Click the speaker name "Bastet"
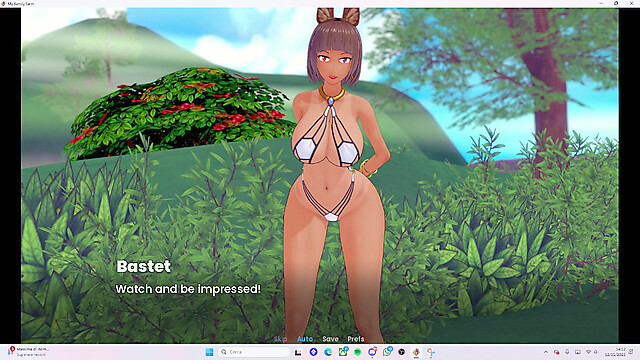Image resolution: width=640 pixels, height=360 pixels. (x=144, y=267)
